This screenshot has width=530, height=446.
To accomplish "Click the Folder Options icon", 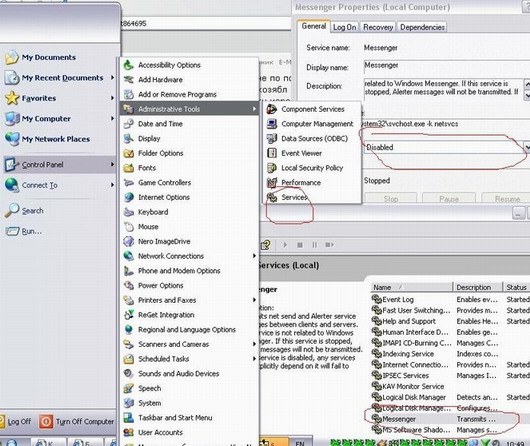I will click(x=128, y=153).
